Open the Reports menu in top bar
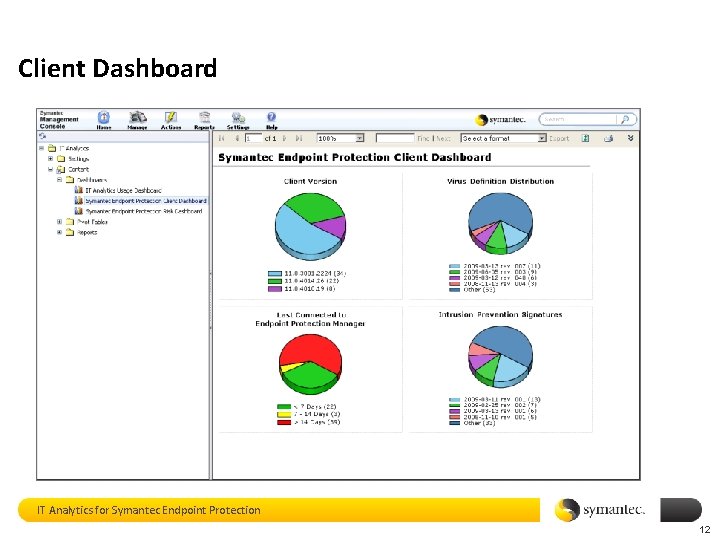 tap(204, 120)
